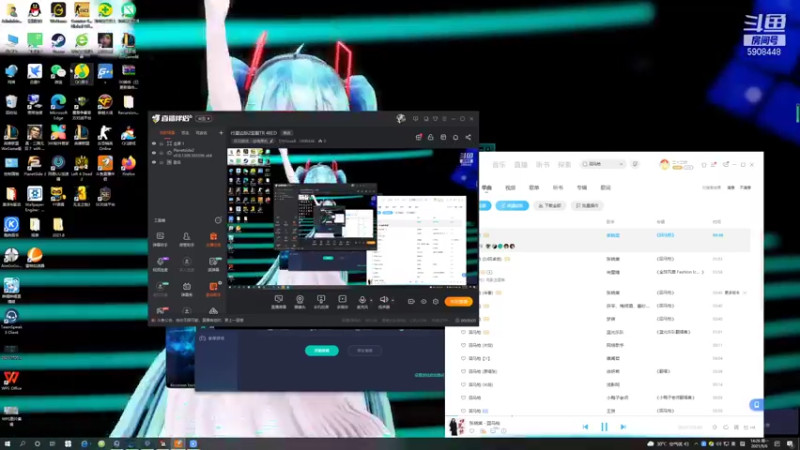The image size is (800, 450).
Task: Like the song by 蓝光乐队
Action: point(463,332)
